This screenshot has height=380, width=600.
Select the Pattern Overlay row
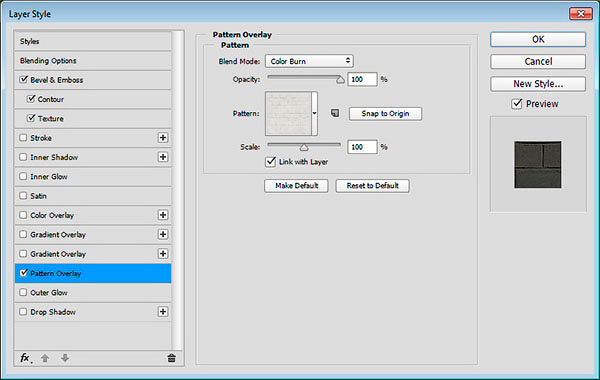tap(93, 273)
